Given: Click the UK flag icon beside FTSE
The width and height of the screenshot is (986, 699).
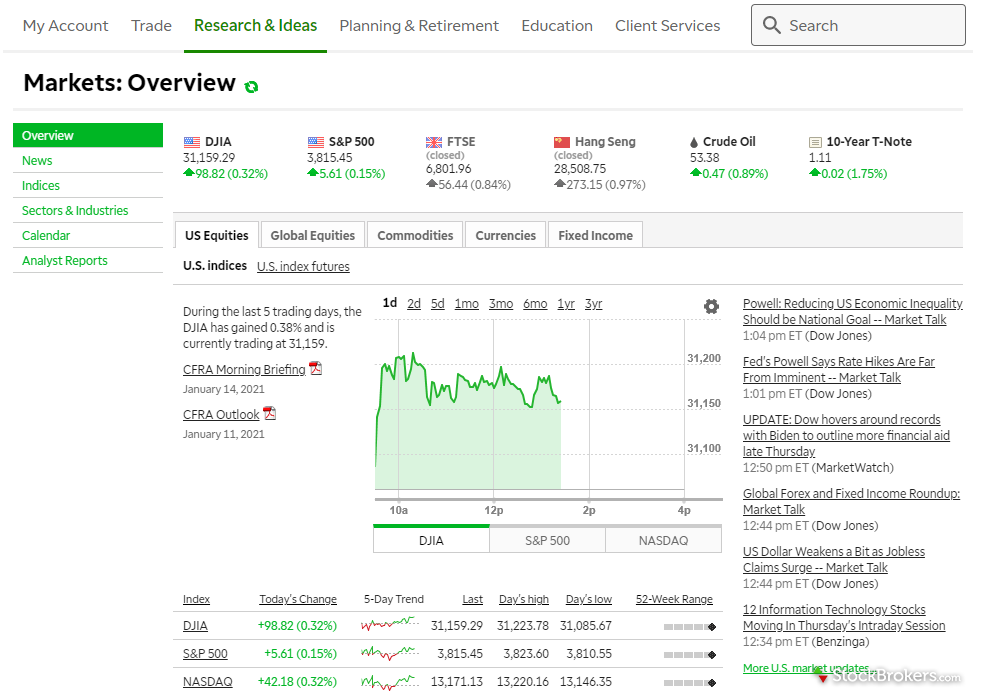Looking at the screenshot, I should 434,142.
